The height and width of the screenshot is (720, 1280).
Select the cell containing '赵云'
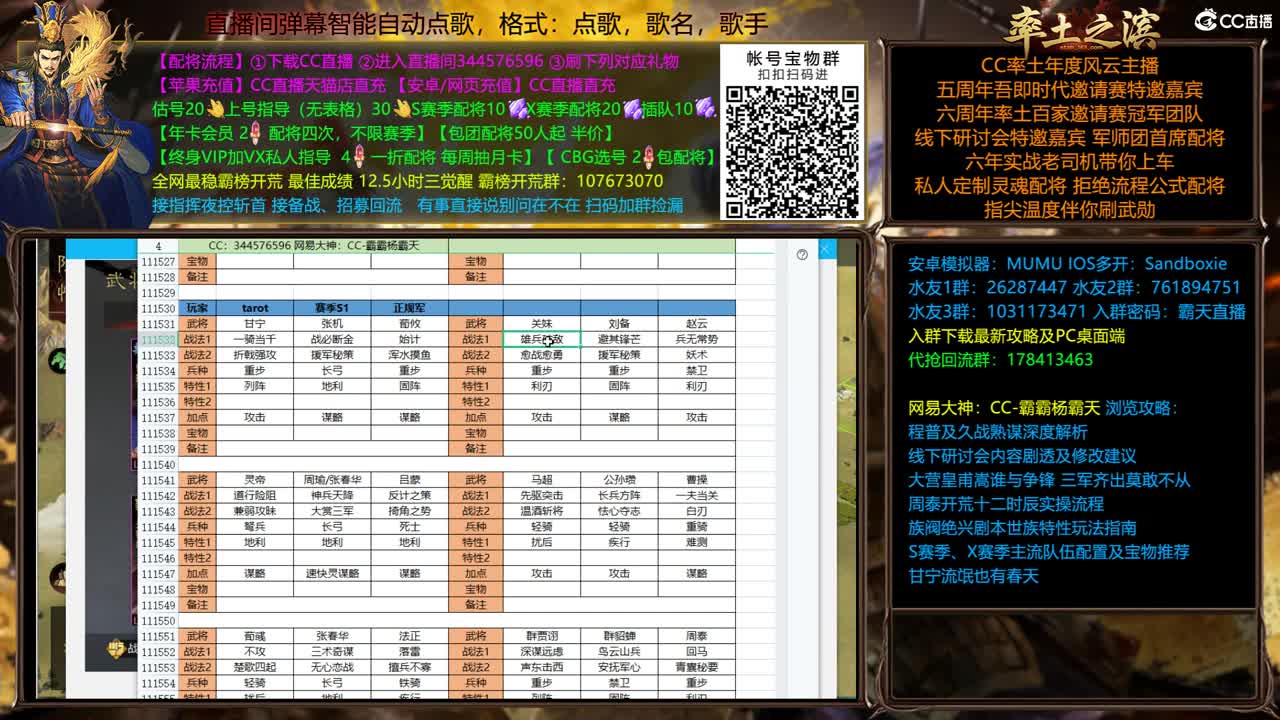pyautogui.click(x=696, y=324)
